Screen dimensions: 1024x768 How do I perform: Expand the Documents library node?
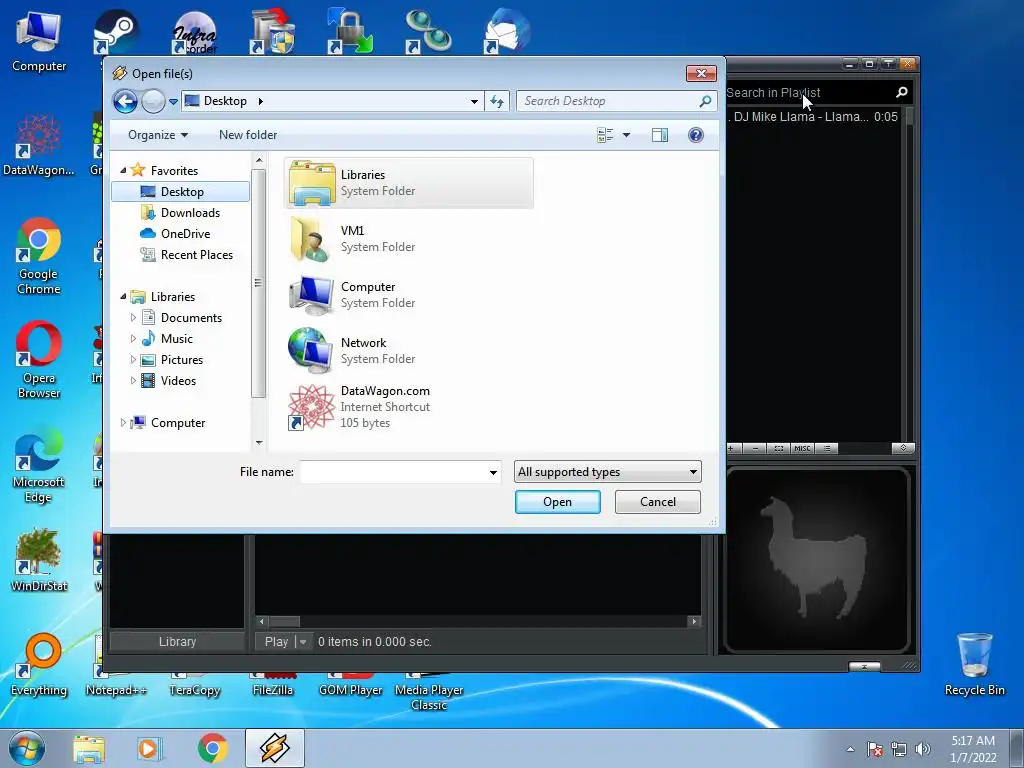133,318
